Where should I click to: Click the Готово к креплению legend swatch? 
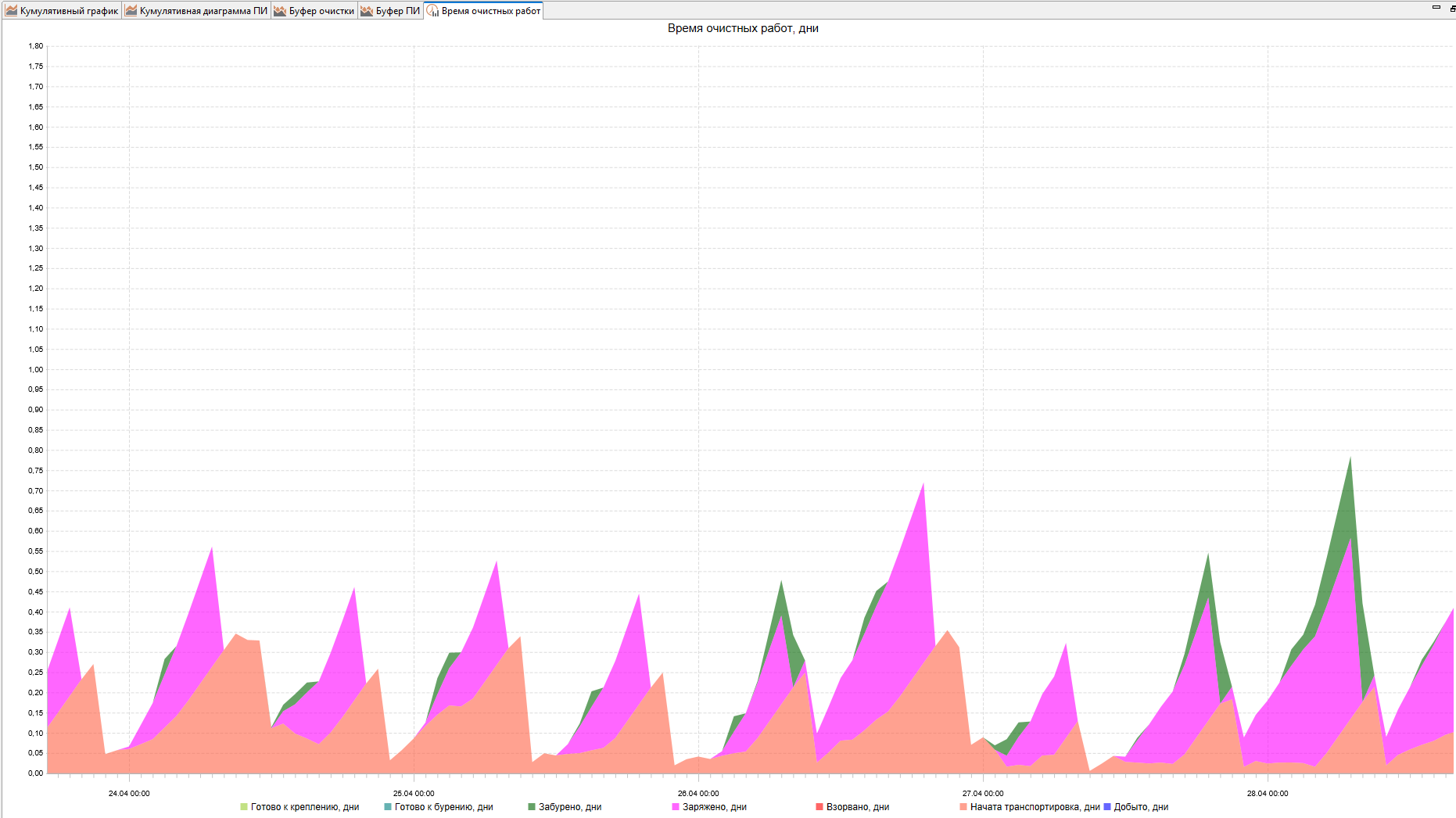(244, 807)
